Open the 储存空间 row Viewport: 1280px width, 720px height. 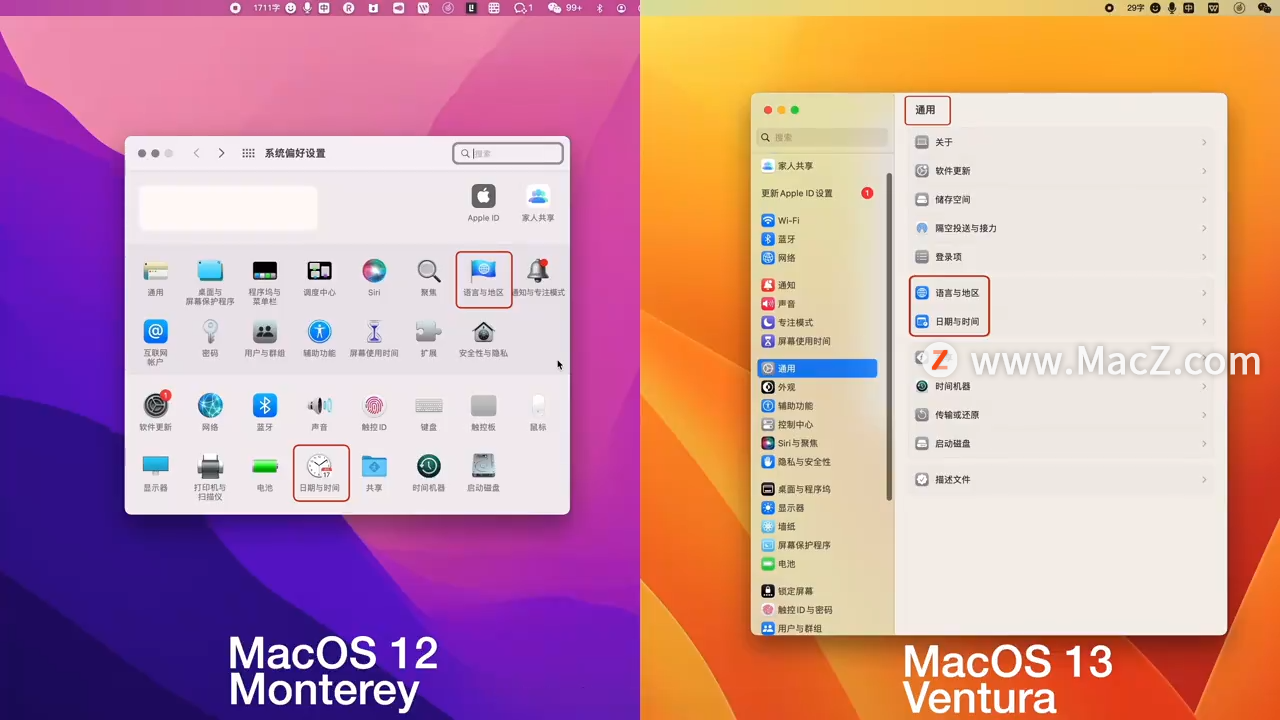(x=1061, y=199)
